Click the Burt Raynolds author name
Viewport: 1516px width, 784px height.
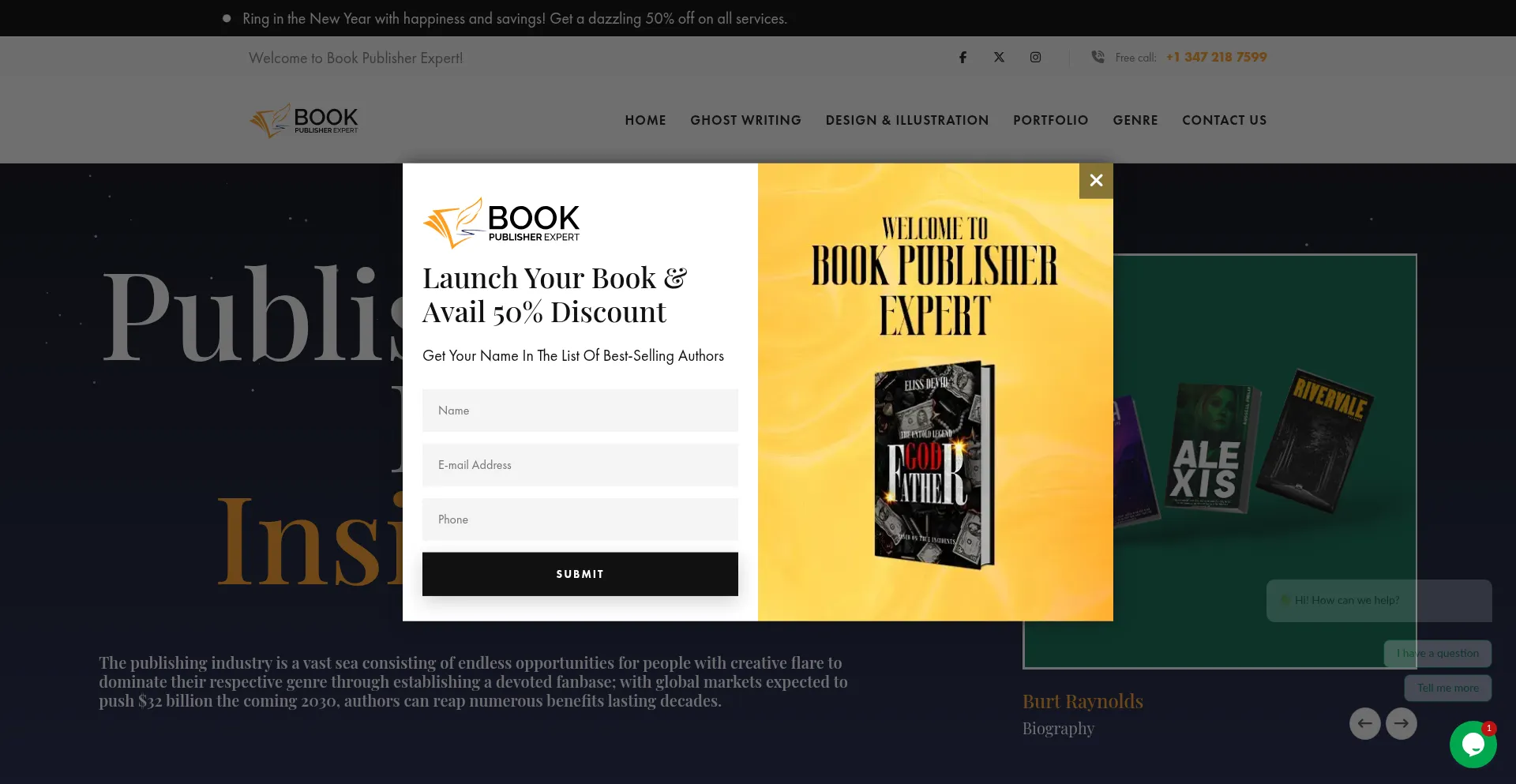tap(1083, 701)
